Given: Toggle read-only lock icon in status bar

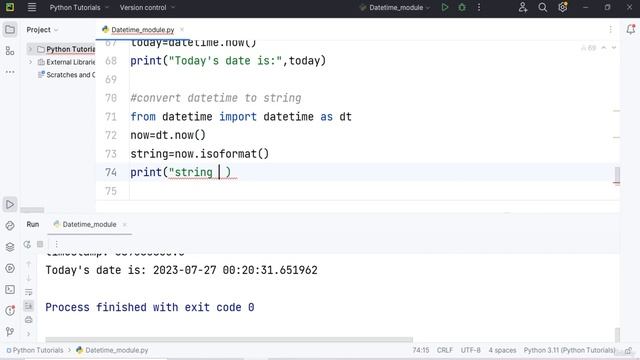Looking at the screenshot, I should (629, 350).
